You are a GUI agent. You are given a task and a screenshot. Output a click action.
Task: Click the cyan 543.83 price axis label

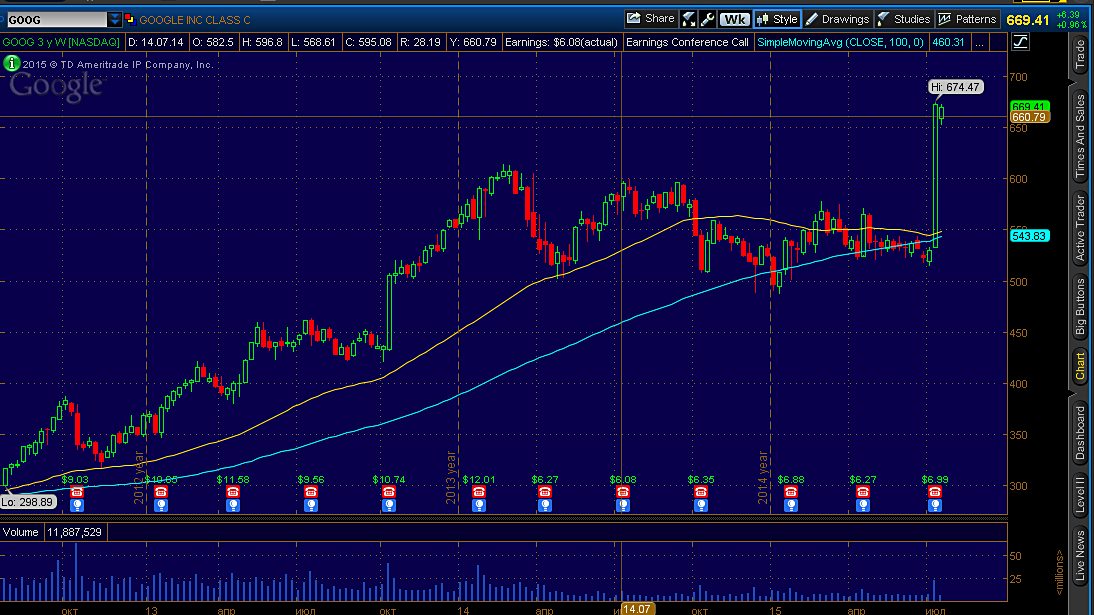pos(1029,236)
